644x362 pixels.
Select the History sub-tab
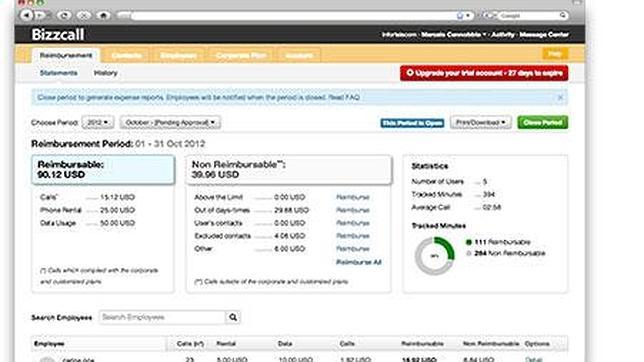click(x=106, y=73)
